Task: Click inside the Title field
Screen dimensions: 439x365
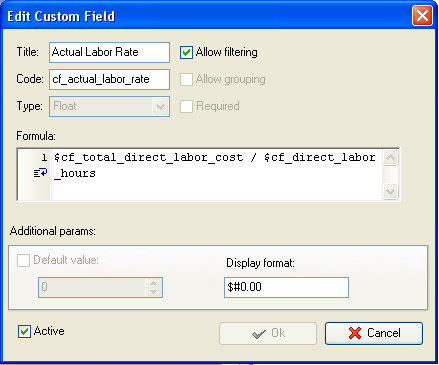Action: (x=109, y=52)
